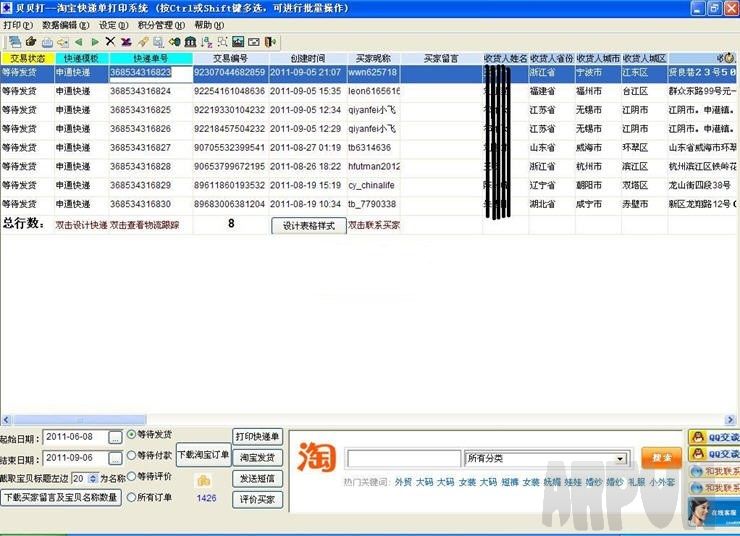Click the 评价买家 button
The width and height of the screenshot is (740, 536).
tap(257, 499)
